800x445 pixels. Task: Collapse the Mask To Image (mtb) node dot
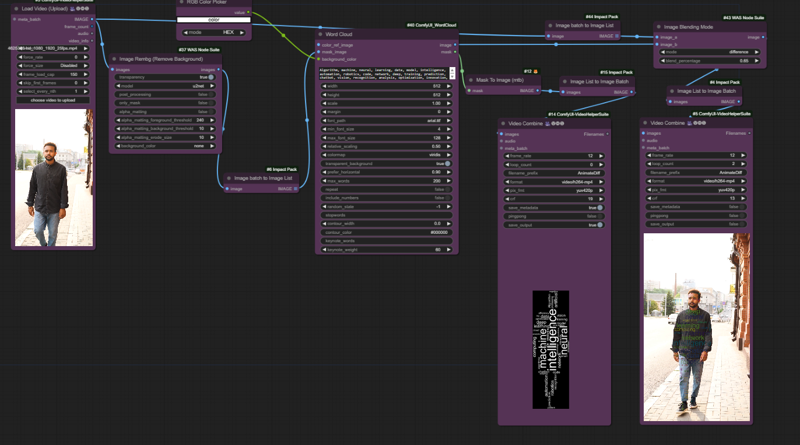coord(471,80)
